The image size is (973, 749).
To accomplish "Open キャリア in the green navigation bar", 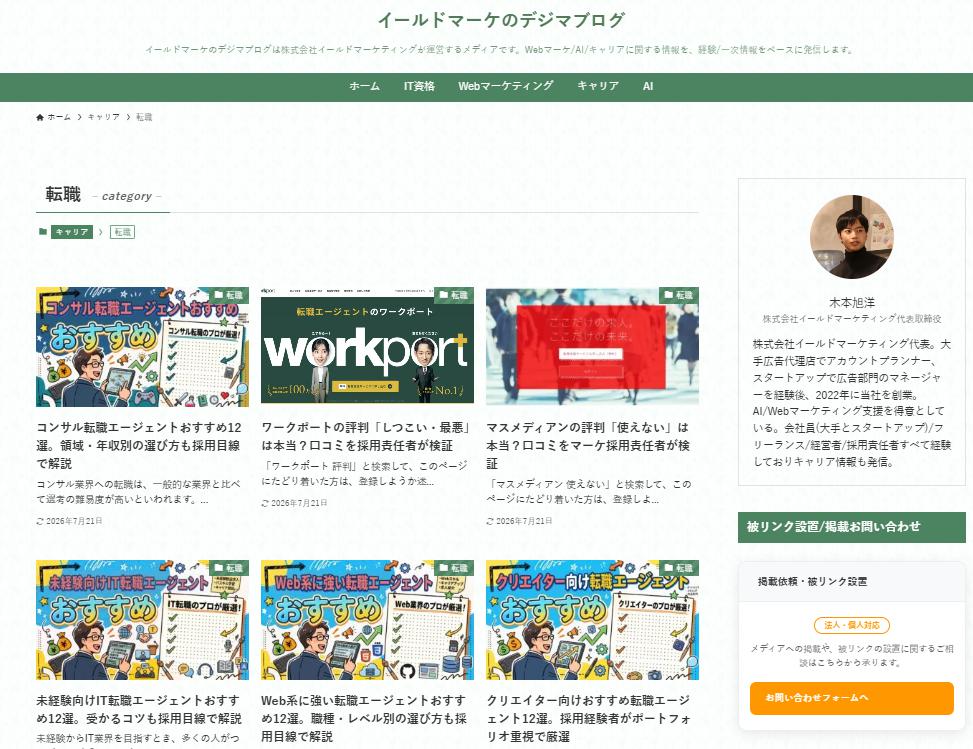I will point(598,87).
